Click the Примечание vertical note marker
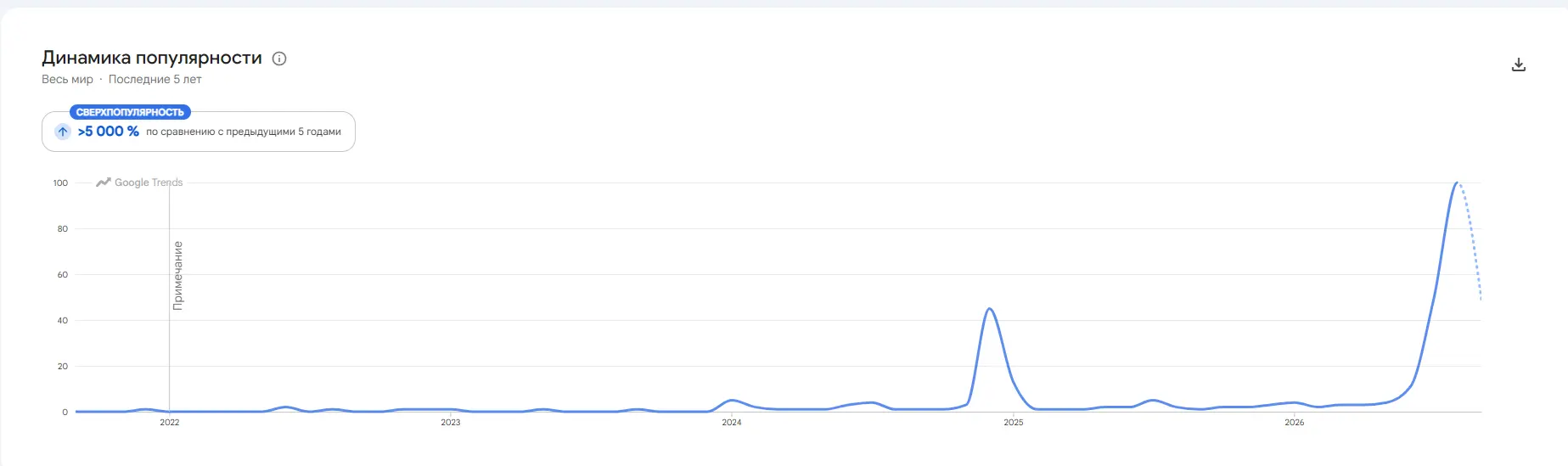 (x=177, y=275)
